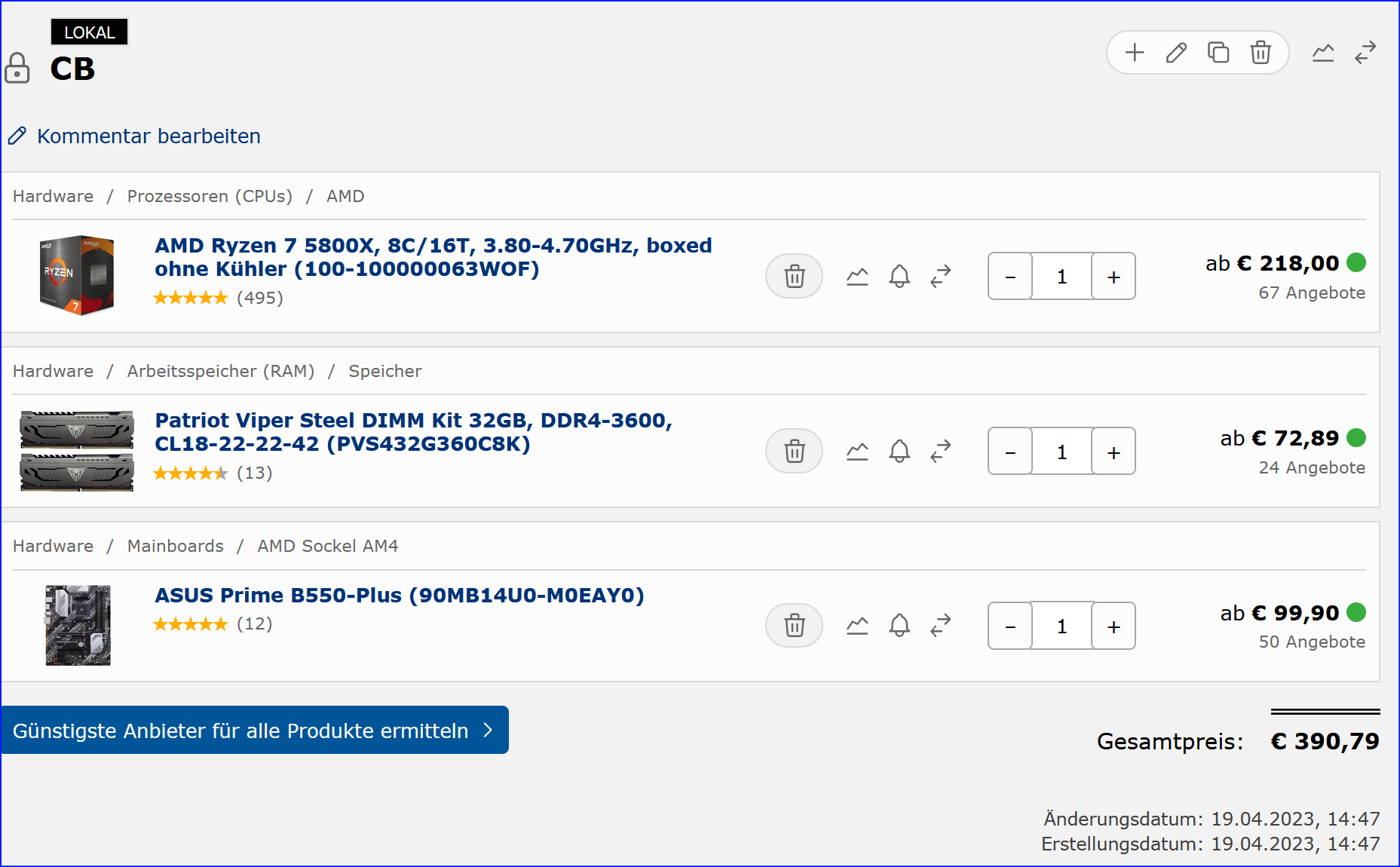Remove ASUS Prime B550-Plus with trash icon
Image resolution: width=1400 pixels, height=867 pixels.
(794, 625)
